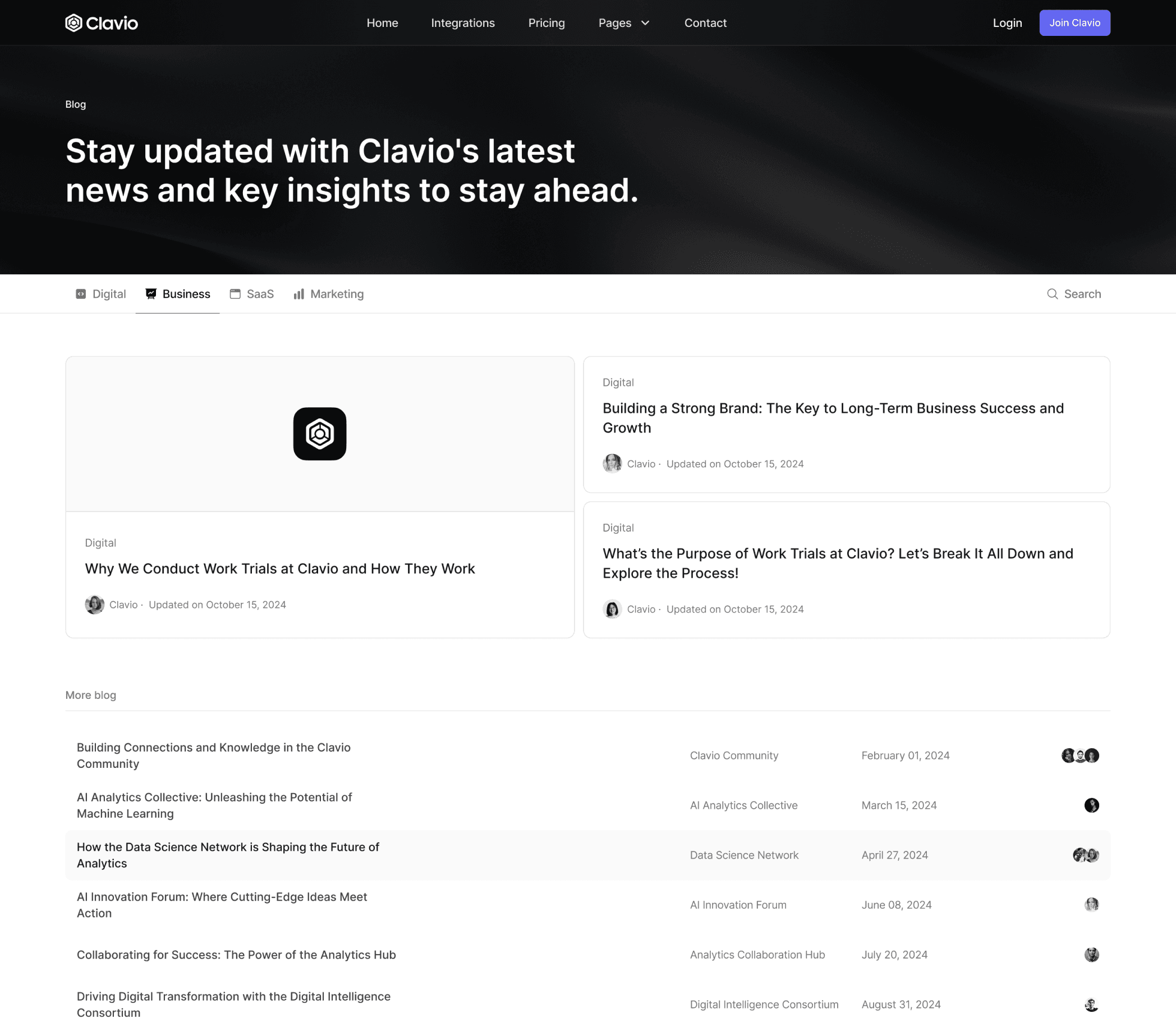The height and width of the screenshot is (1032, 1176).
Task: Click the Clavio Community category text
Action: (734, 755)
